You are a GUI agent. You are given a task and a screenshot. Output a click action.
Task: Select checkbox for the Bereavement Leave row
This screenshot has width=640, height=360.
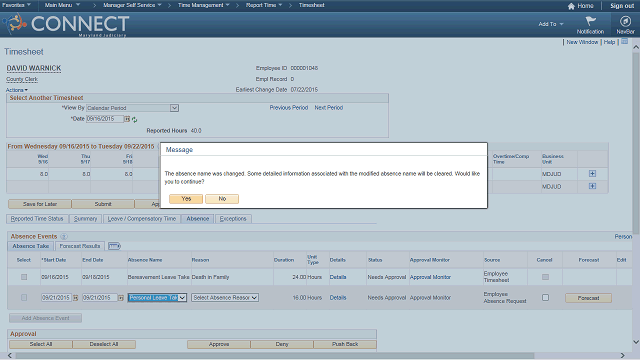[24, 277]
